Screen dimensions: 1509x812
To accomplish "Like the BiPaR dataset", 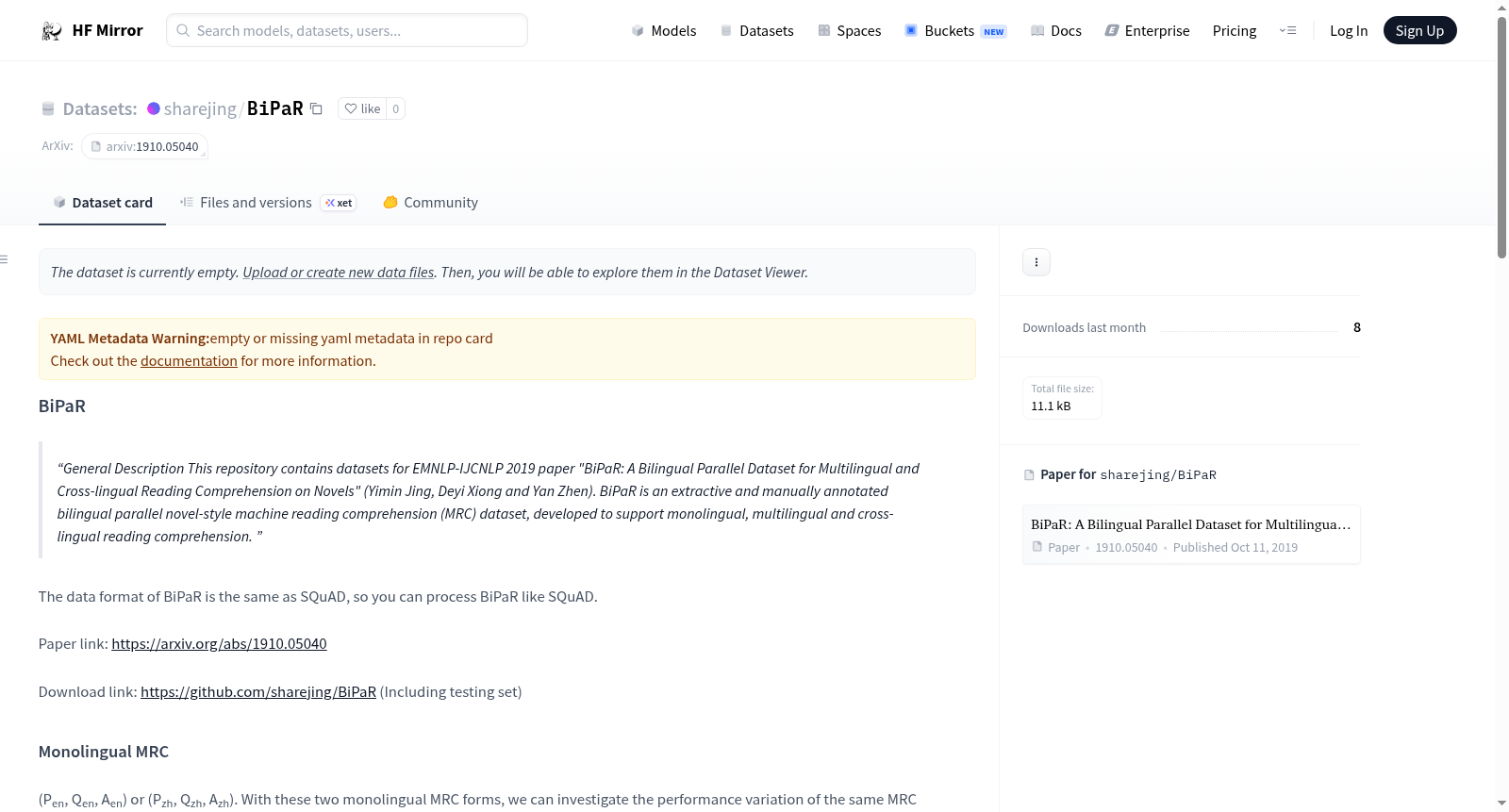I will pyautogui.click(x=362, y=109).
